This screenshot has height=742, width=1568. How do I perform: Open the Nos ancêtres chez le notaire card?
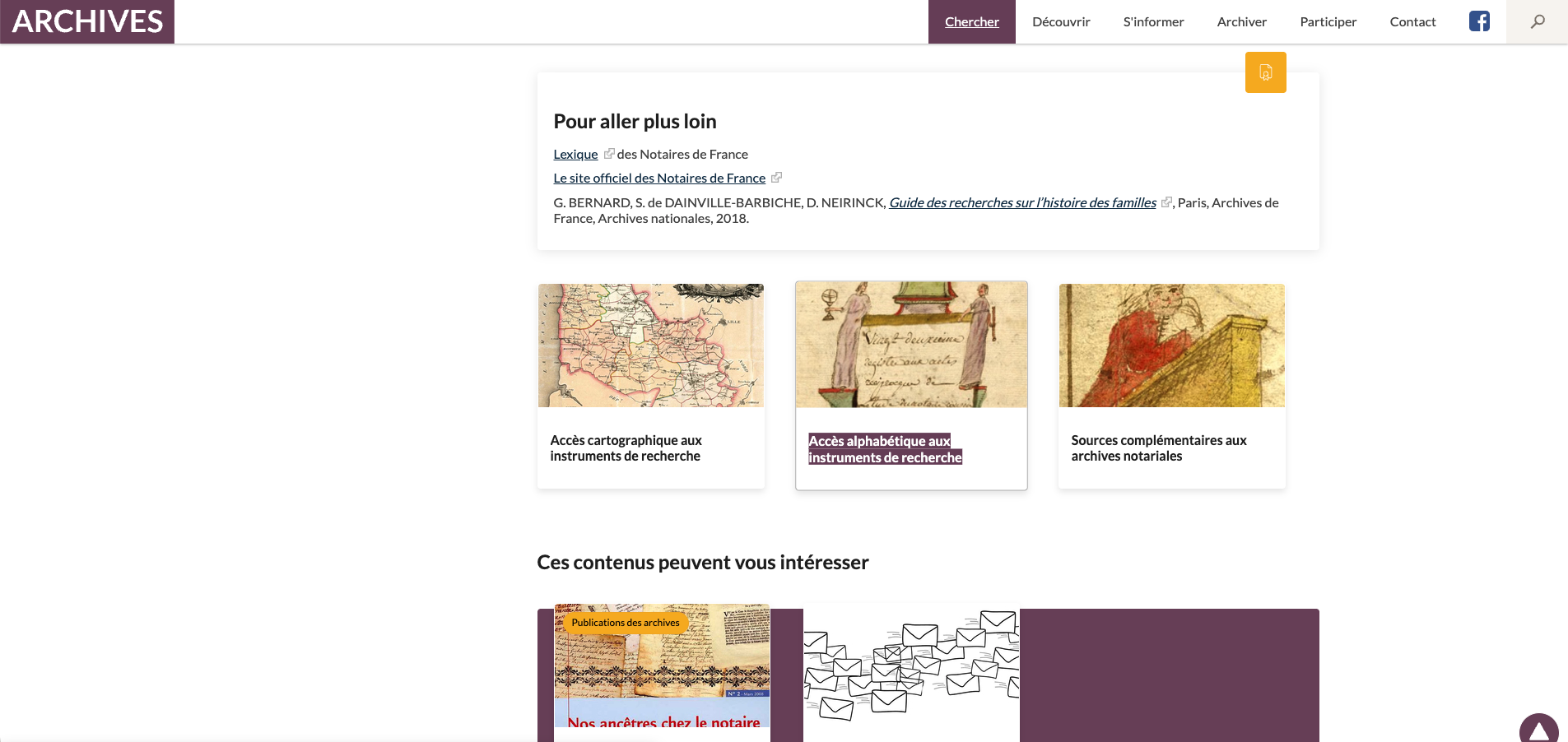[663, 673]
